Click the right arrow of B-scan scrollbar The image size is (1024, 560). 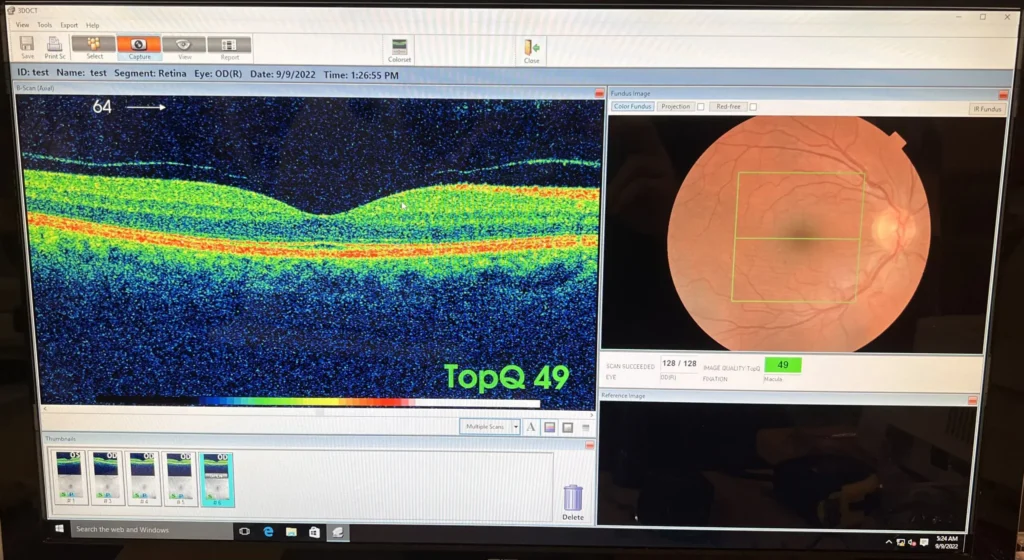pyautogui.click(x=592, y=414)
